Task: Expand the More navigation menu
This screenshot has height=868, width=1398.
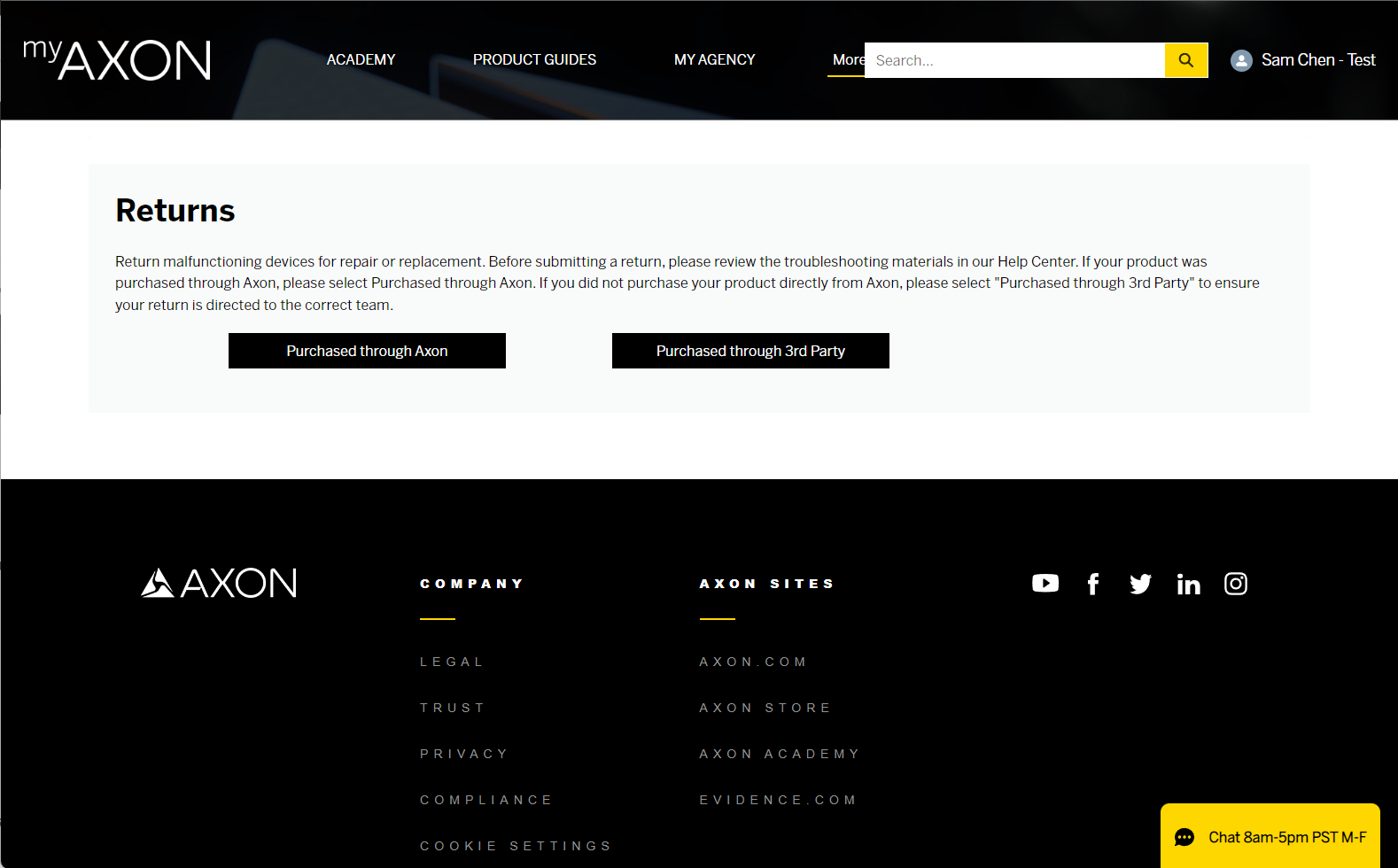Action: (846, 60)
